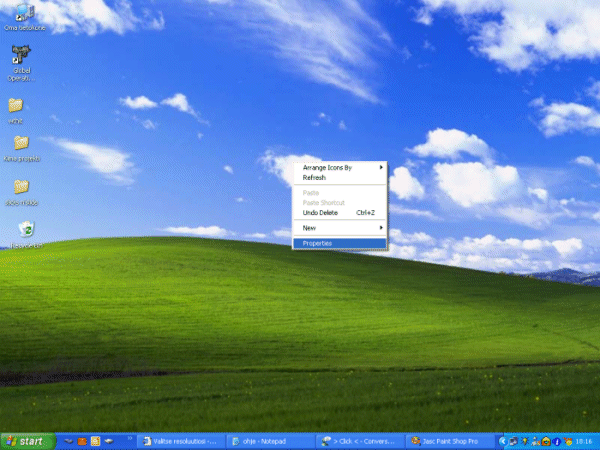Click the blue round info tray icon
This screenshot has height=450, width=600.
pos(557,442)
